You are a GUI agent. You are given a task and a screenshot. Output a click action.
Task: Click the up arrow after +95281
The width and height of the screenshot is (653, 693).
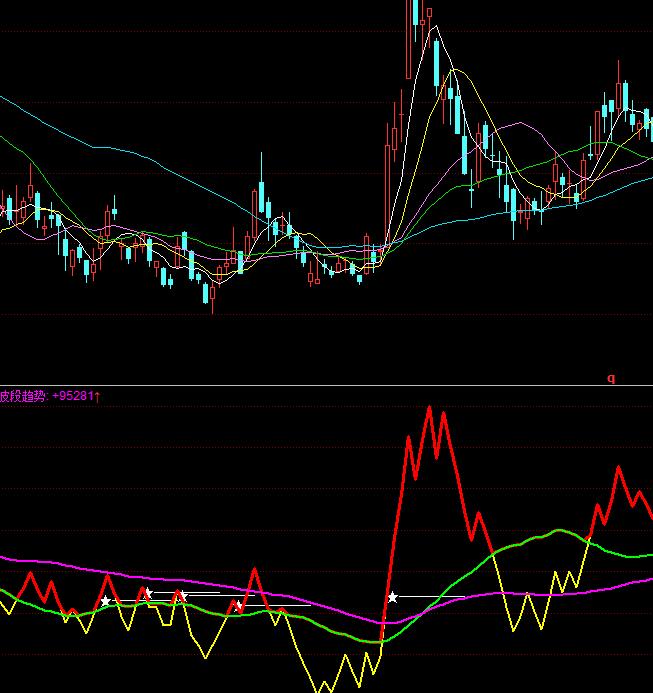[x=98, y=396]
